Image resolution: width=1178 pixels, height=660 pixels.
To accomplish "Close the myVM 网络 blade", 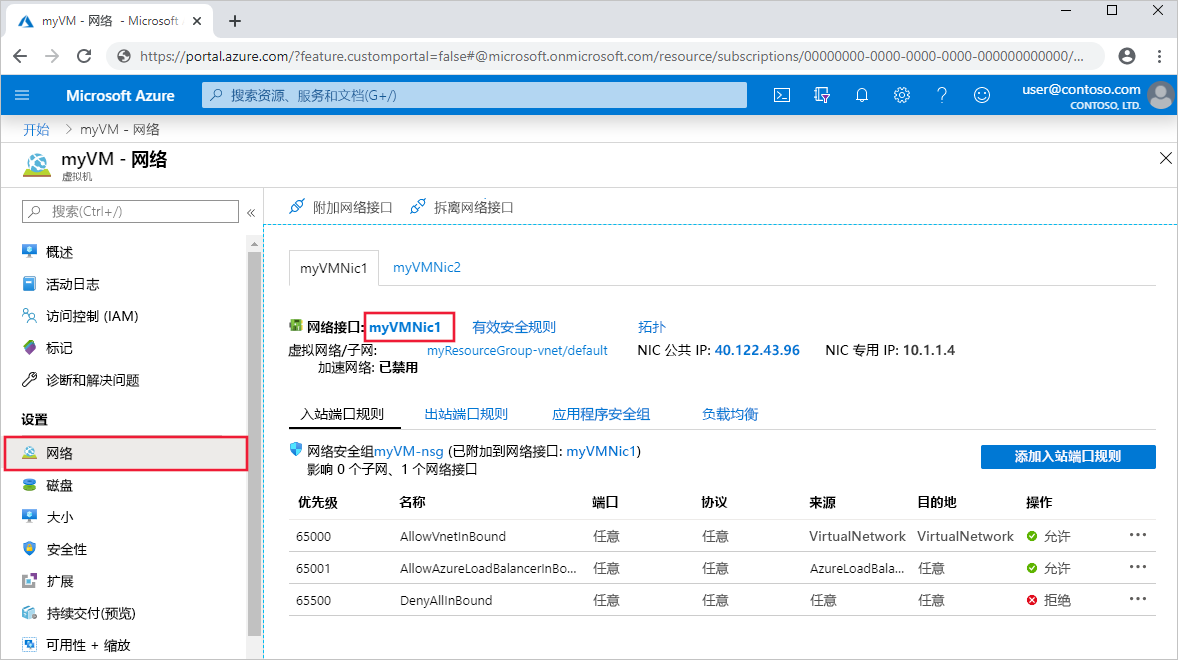I will [1165, 158].
